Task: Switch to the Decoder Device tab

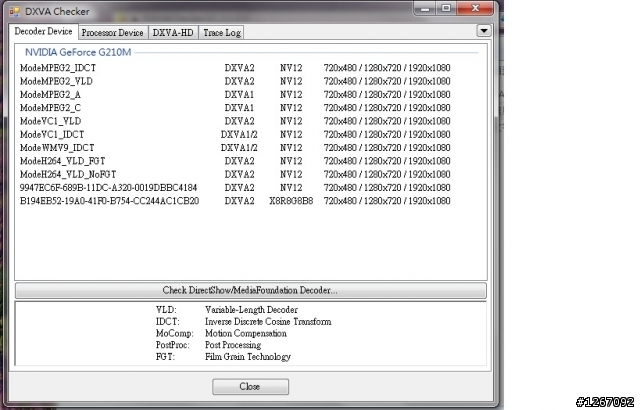Action: 43,31
